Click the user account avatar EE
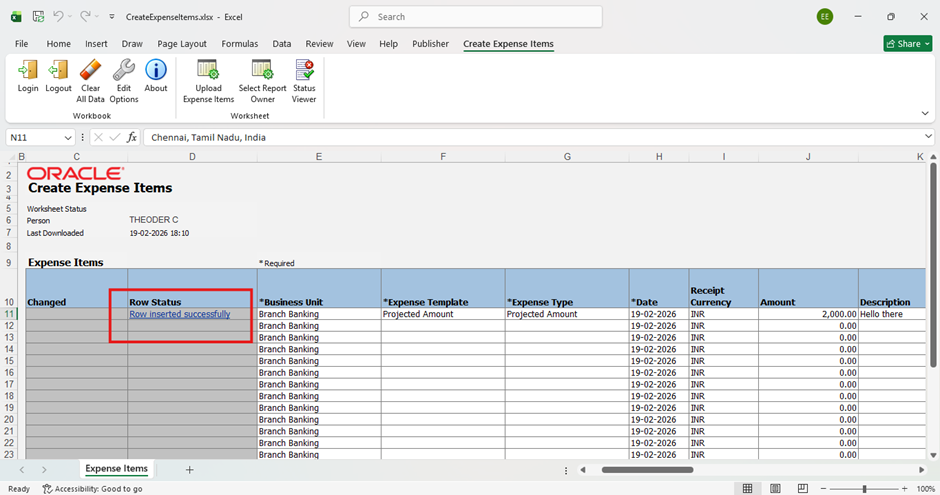This screenshot has width=940, height=495. click(825, 17)
